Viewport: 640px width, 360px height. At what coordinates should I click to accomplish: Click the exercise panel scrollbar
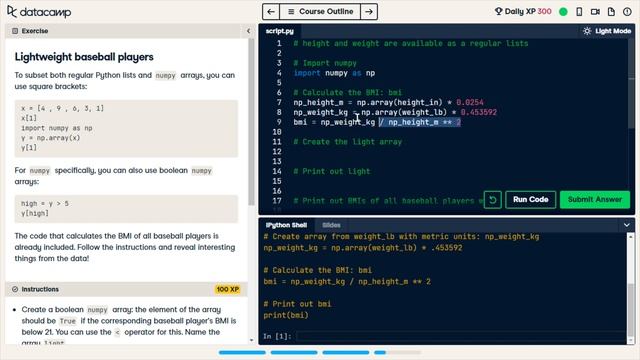click(251, 122)
